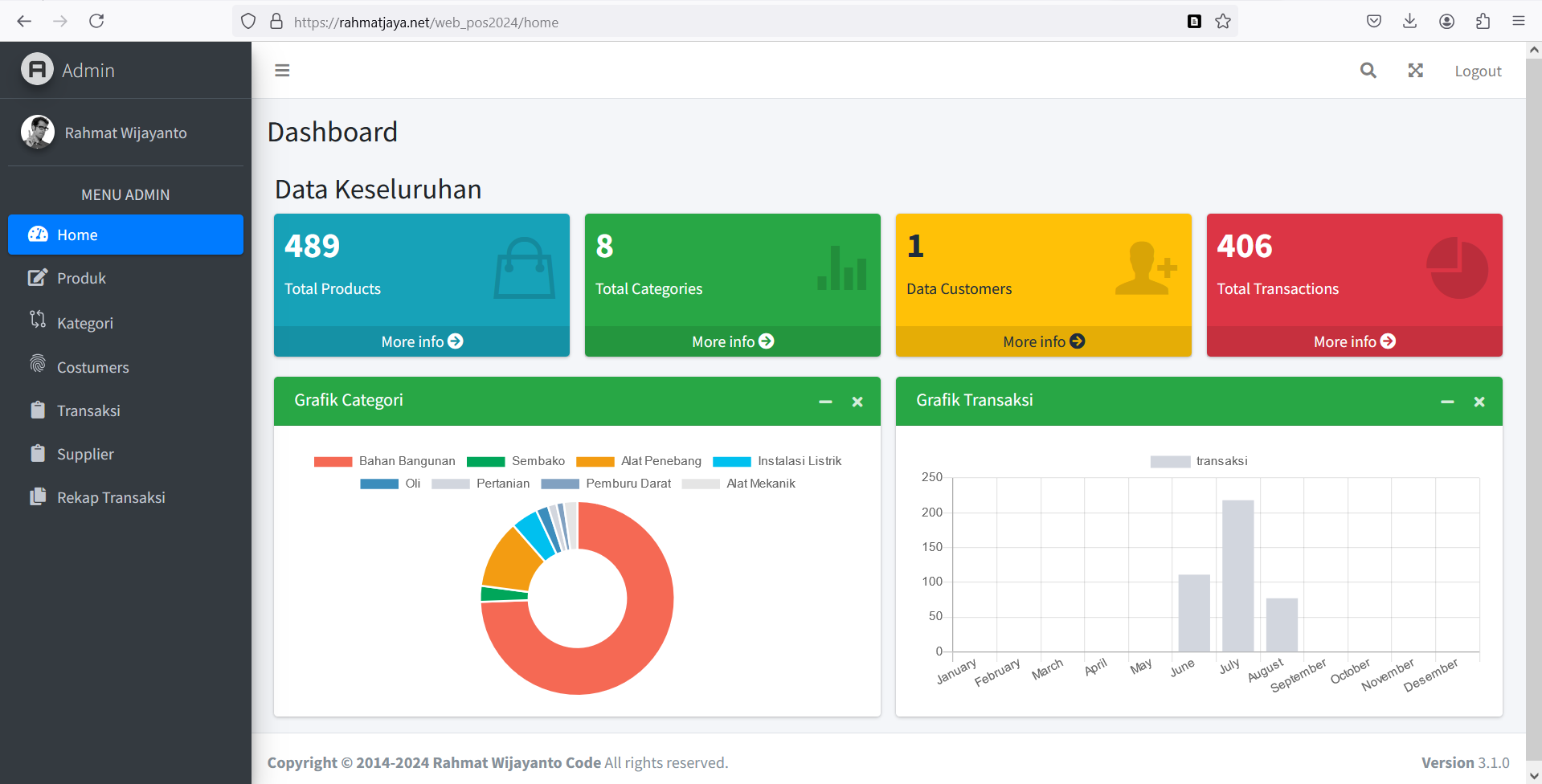1542x784 pixels.
Task: Close the Grafik Transaksi card
Action: pos(1479,402)
